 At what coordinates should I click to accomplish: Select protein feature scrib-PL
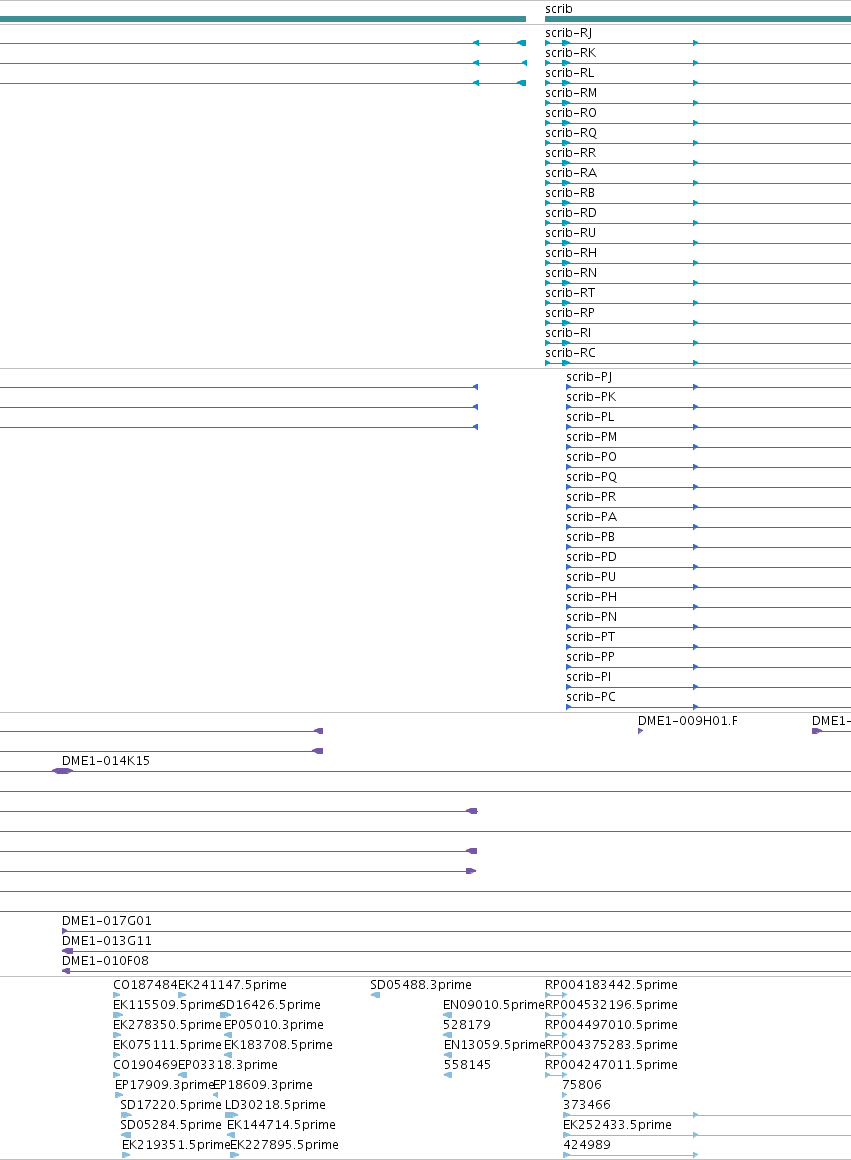[591, 417]
